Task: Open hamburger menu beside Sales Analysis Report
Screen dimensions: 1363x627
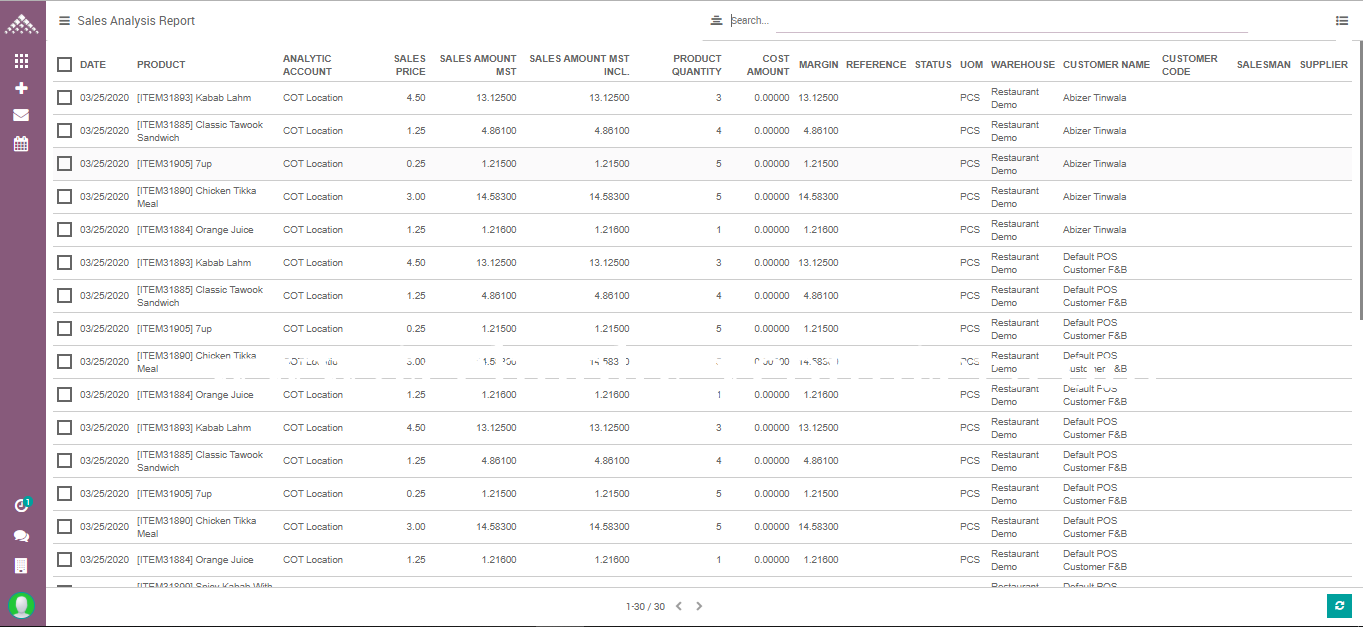Action: (64, 20)
